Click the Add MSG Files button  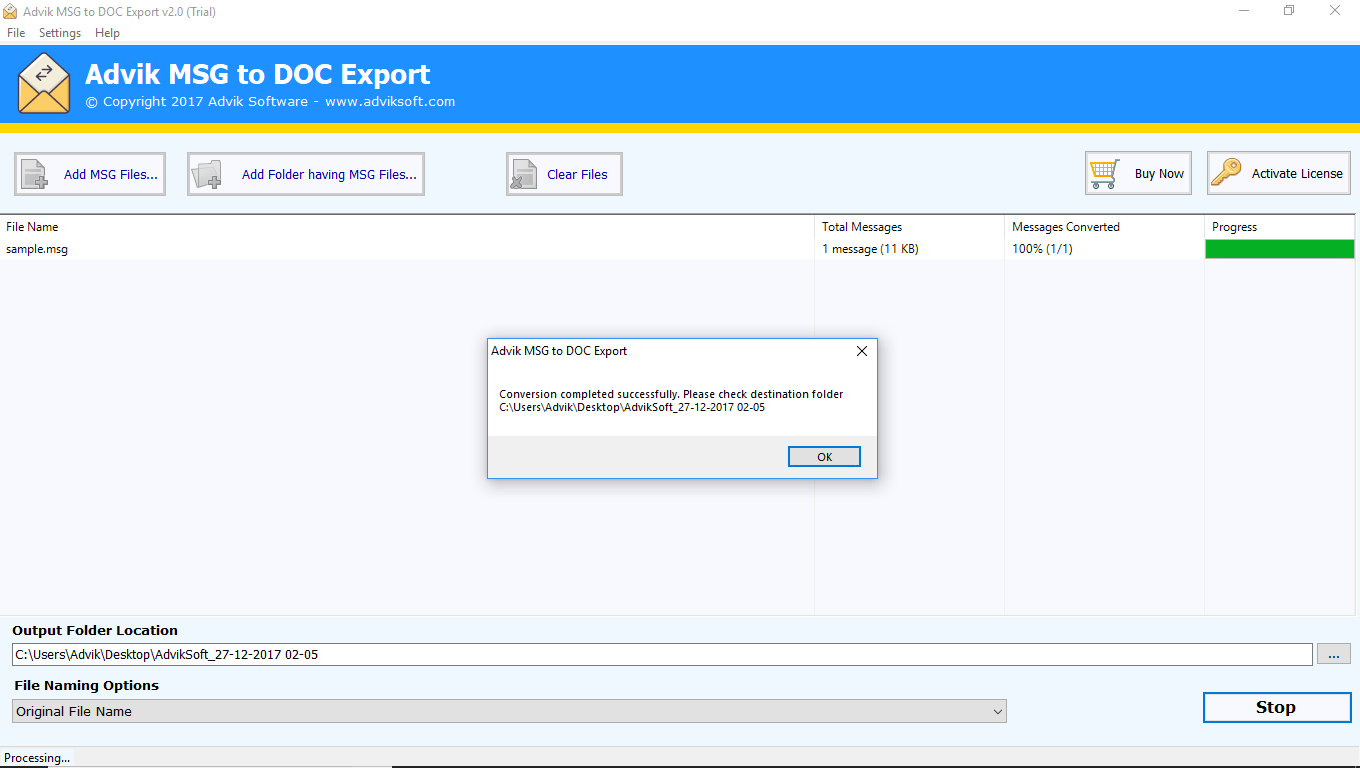[x=90, y=174]
